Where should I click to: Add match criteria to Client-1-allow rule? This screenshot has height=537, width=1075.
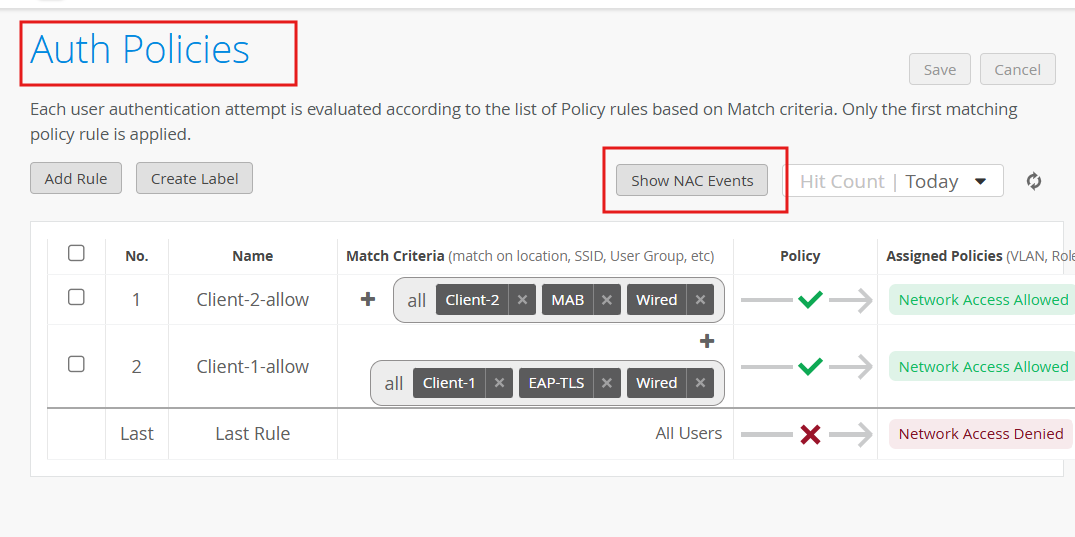[707, 341]
